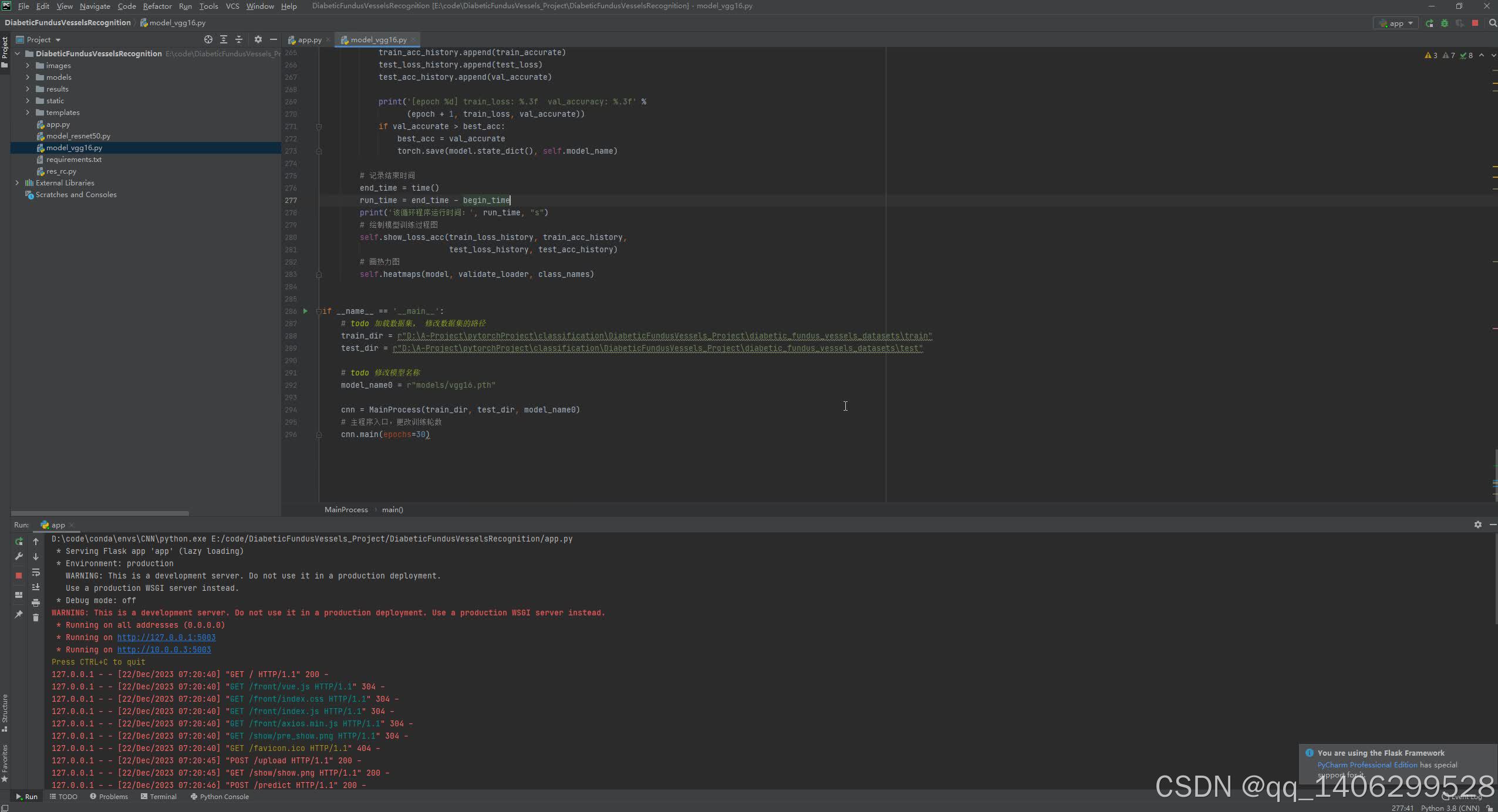Pin the Run tab
The width and height of the screenshot is (1498, 812).
(19, 614)
